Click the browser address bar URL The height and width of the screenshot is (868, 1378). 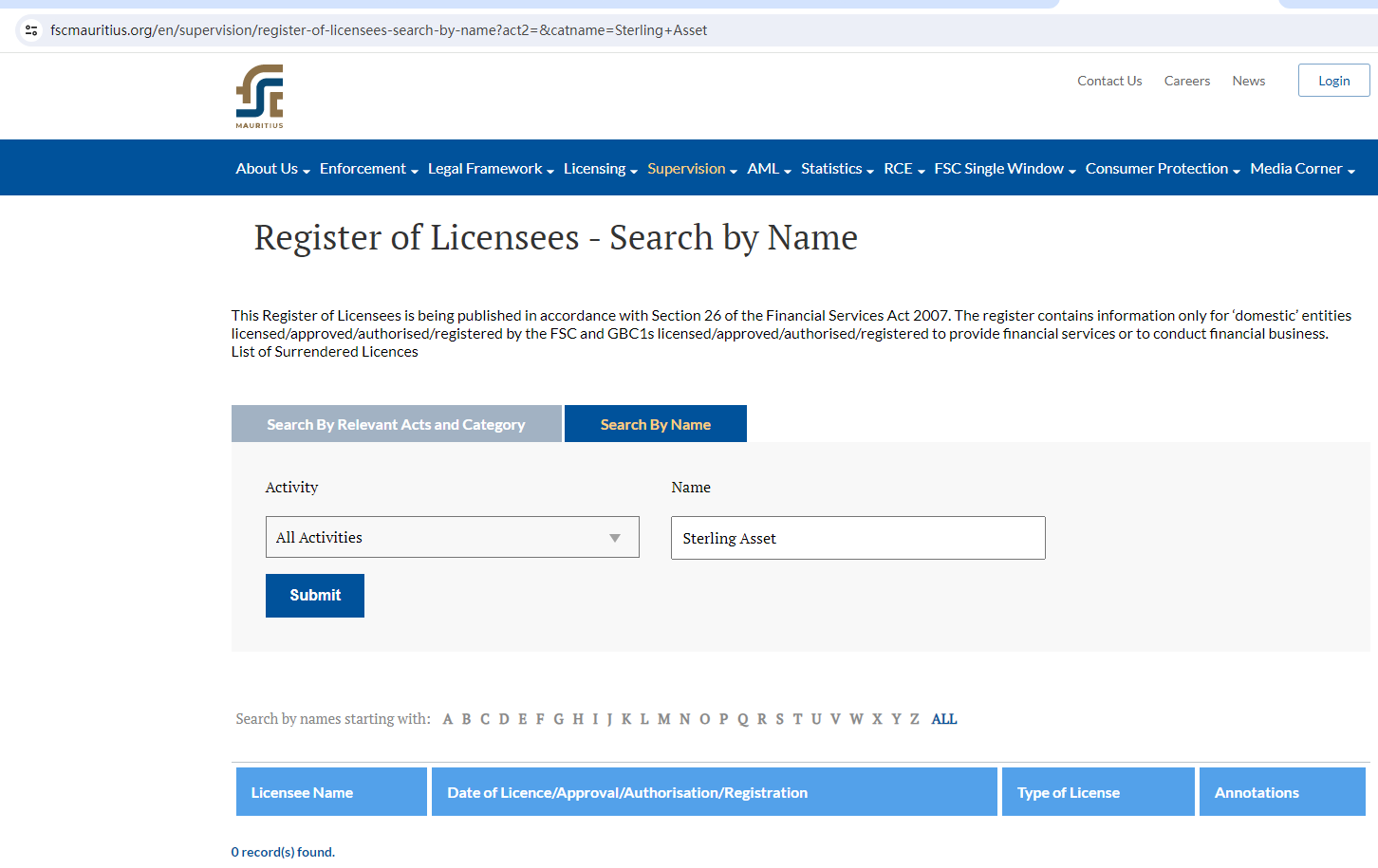coord(379,30)
